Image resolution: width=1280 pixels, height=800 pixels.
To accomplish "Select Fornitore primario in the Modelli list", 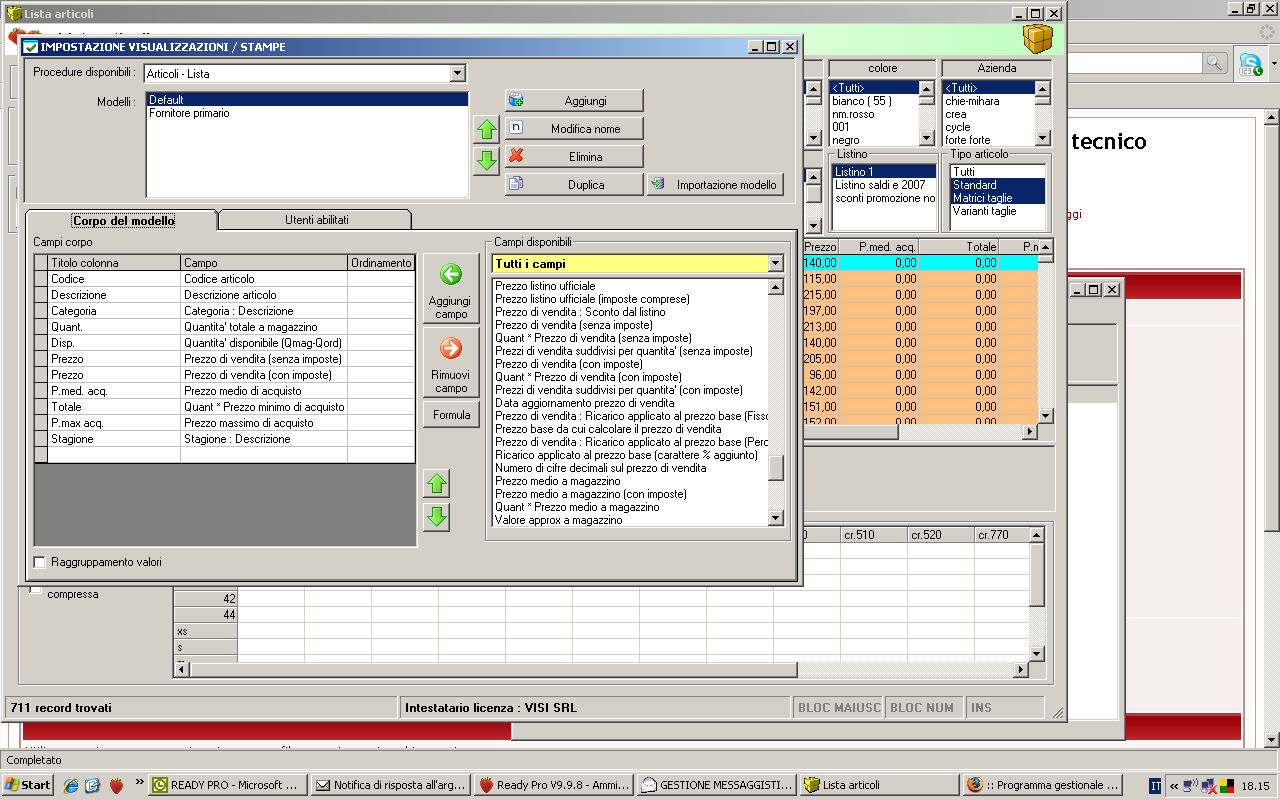I will click(x=189, y=113).
